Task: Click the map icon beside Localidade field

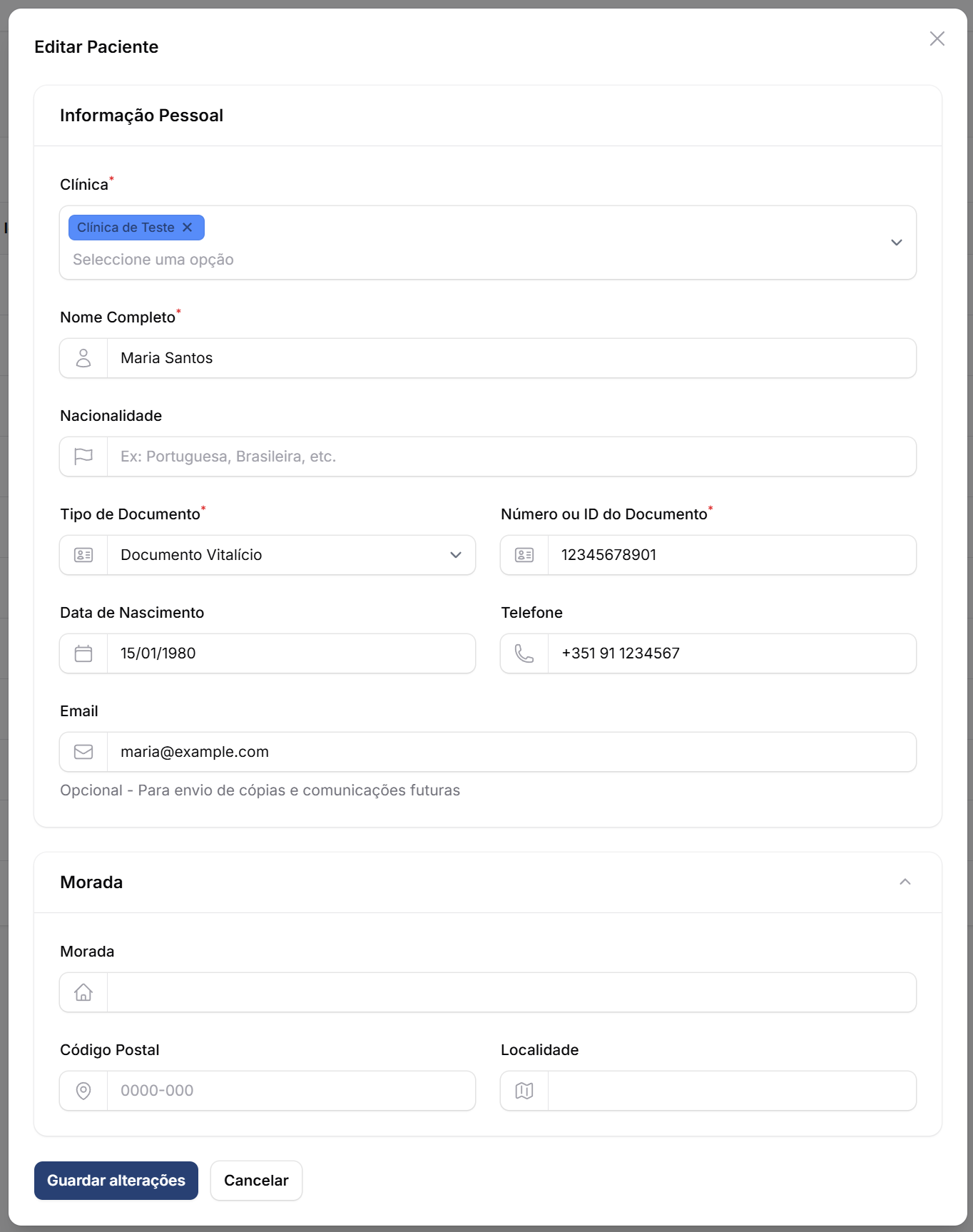Action: coord(524,1091)
